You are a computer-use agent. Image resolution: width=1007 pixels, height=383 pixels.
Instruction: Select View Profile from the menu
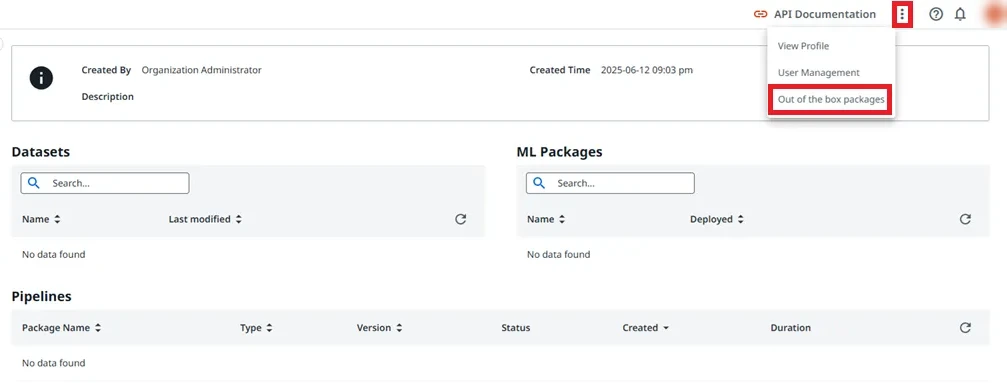803,46
